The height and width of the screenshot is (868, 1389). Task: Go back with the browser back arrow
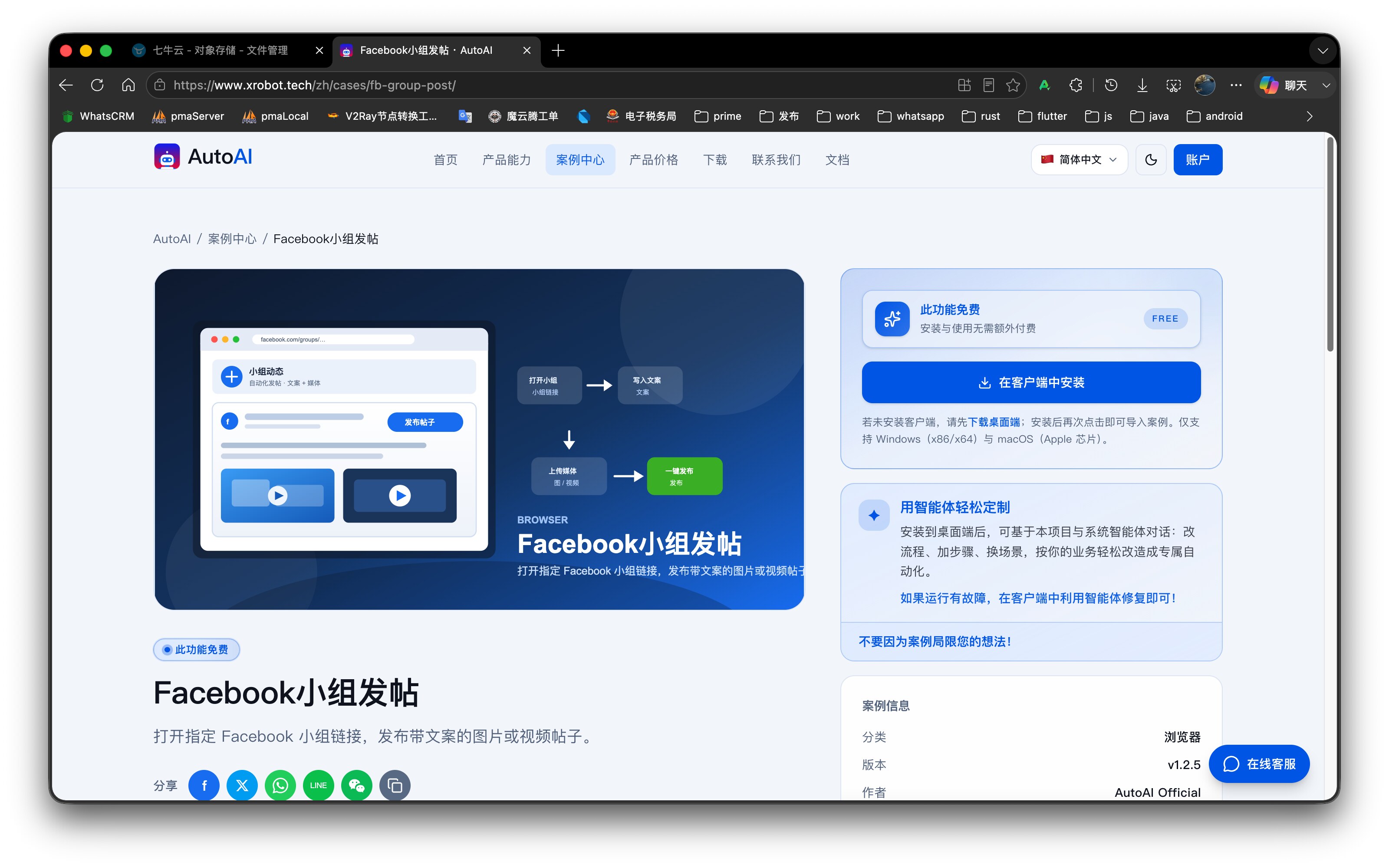click(66, 85)
